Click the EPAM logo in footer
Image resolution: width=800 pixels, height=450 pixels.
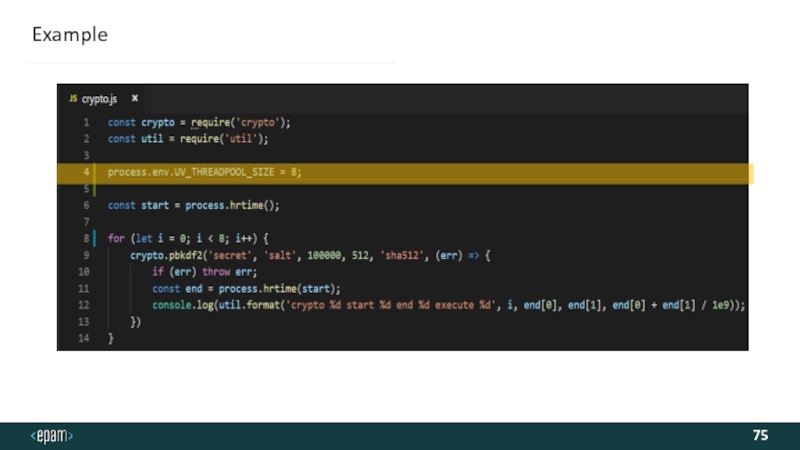click(51, 436)
